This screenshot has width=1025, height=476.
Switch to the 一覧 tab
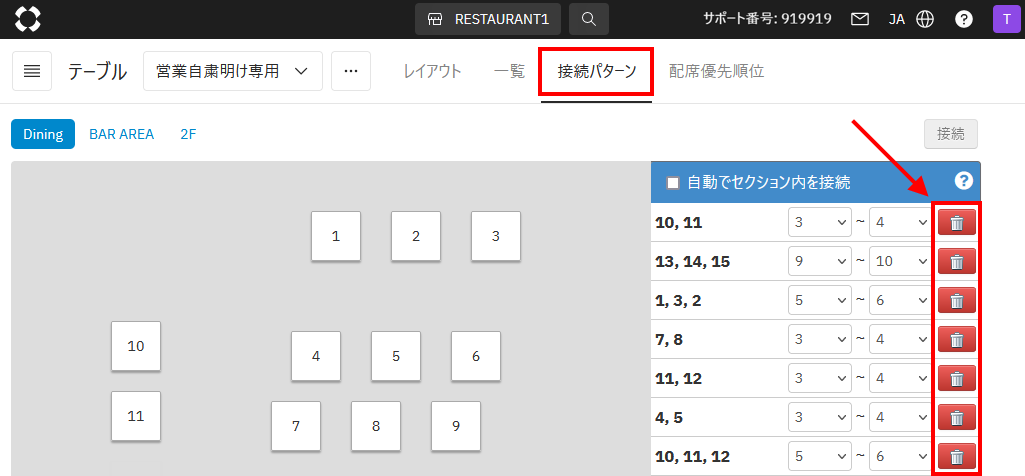(x=509, y=71)
